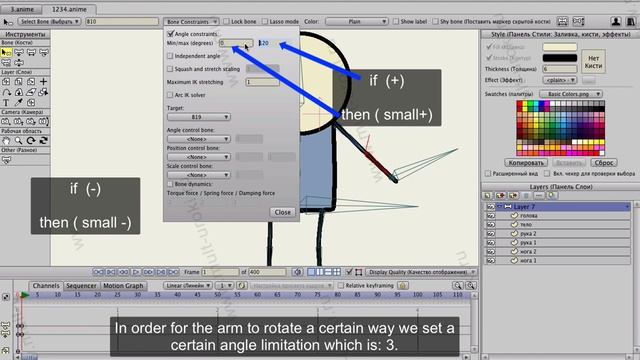The width and height of the screenshot is (640, 360).
Task: Choose the four-view quad layout icon
Action: point(337,272)
